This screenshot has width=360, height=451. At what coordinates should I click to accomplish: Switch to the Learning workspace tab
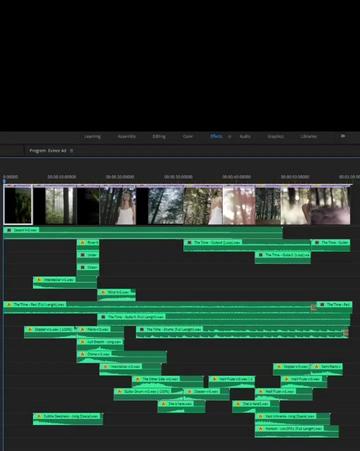click(x=92, y=136)
